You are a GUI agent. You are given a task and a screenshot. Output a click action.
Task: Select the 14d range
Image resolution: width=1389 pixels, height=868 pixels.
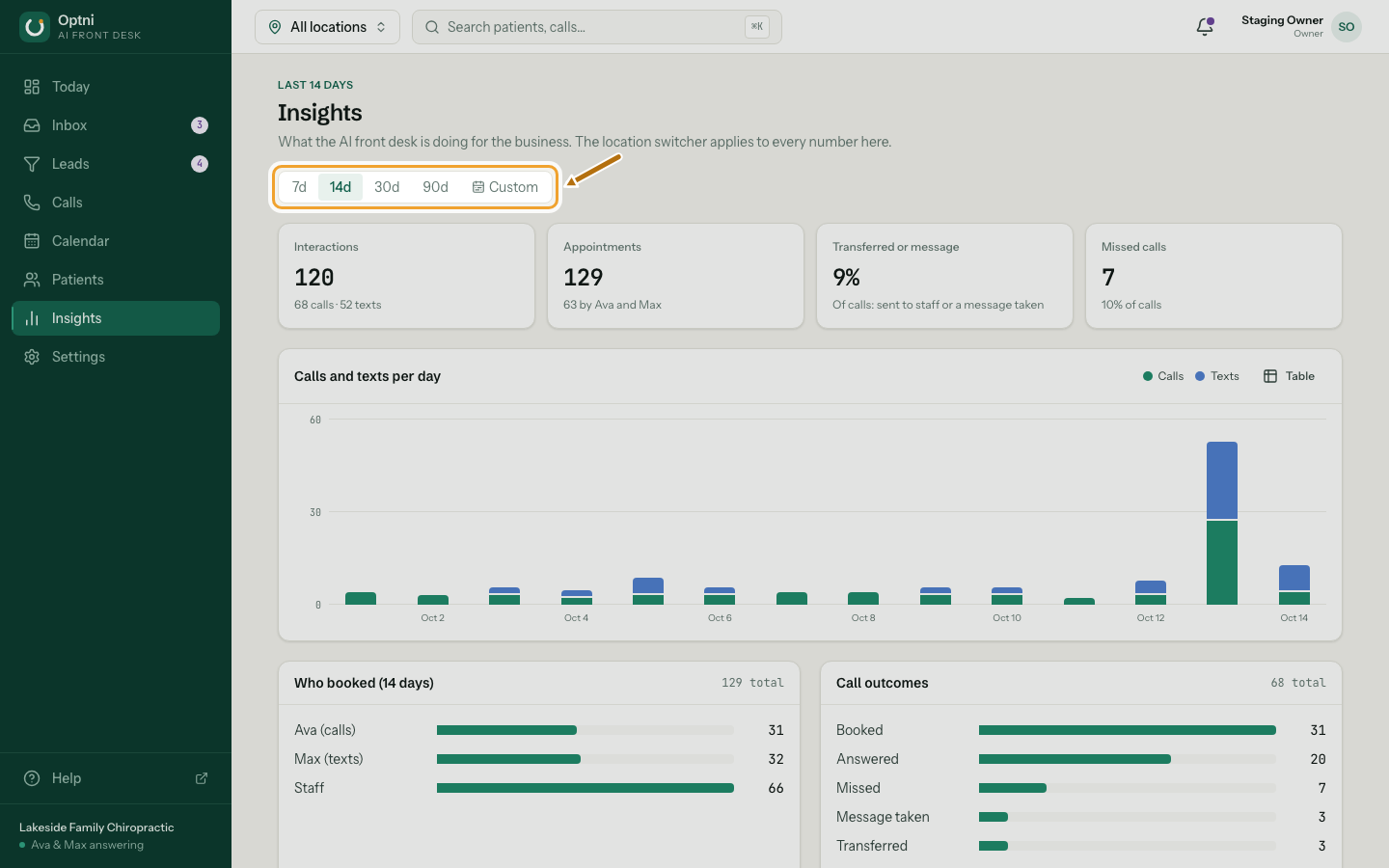tap(340, 187)
